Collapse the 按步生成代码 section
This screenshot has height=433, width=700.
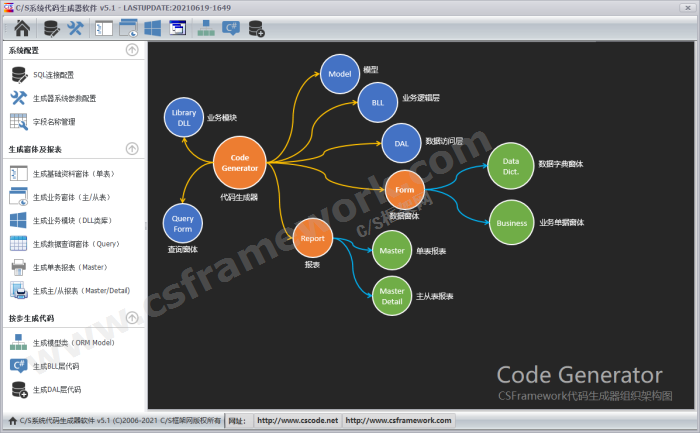coord(132,318)
